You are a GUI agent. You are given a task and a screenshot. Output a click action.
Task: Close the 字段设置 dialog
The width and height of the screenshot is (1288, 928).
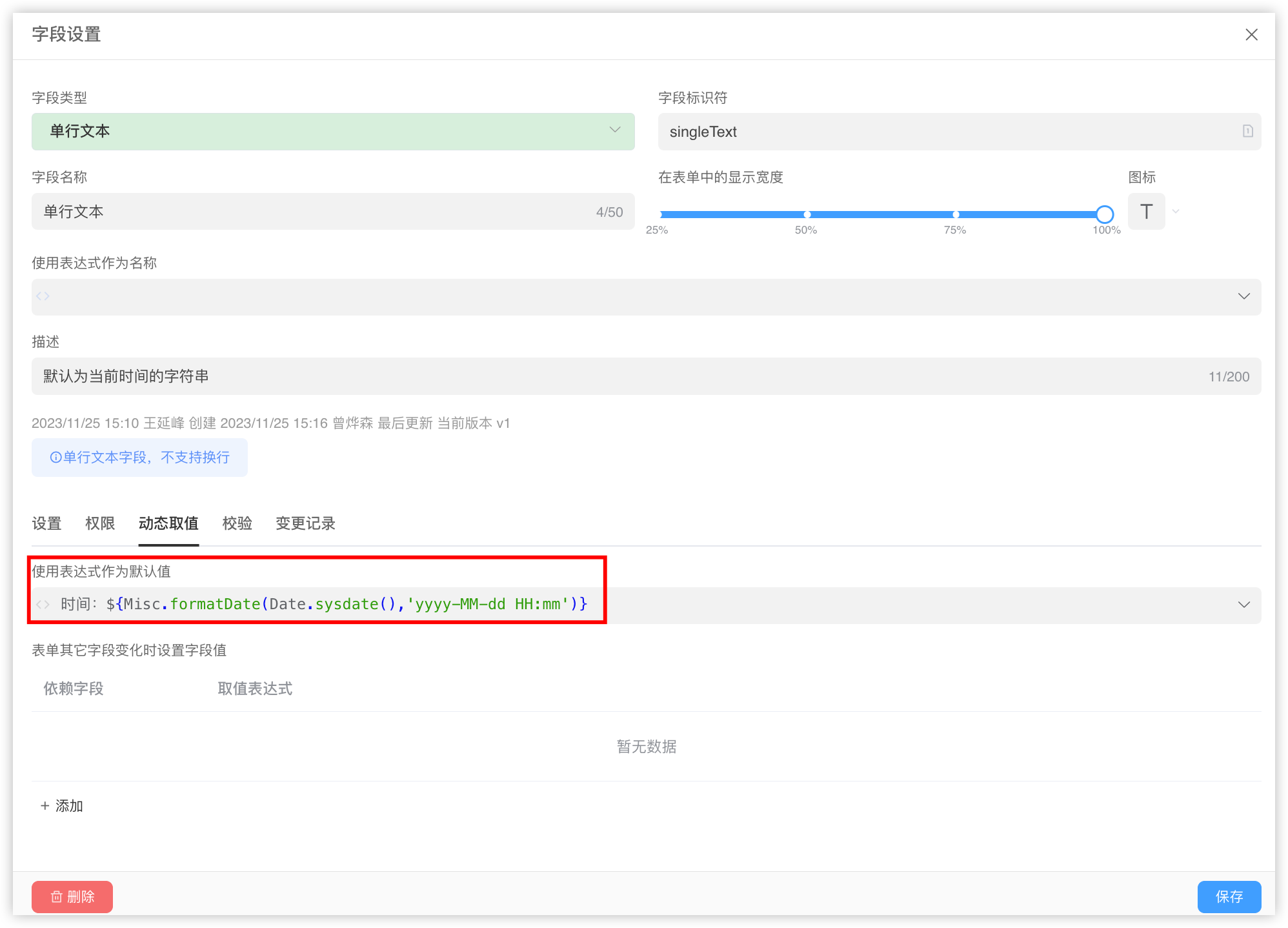(x=1251, y=35)
